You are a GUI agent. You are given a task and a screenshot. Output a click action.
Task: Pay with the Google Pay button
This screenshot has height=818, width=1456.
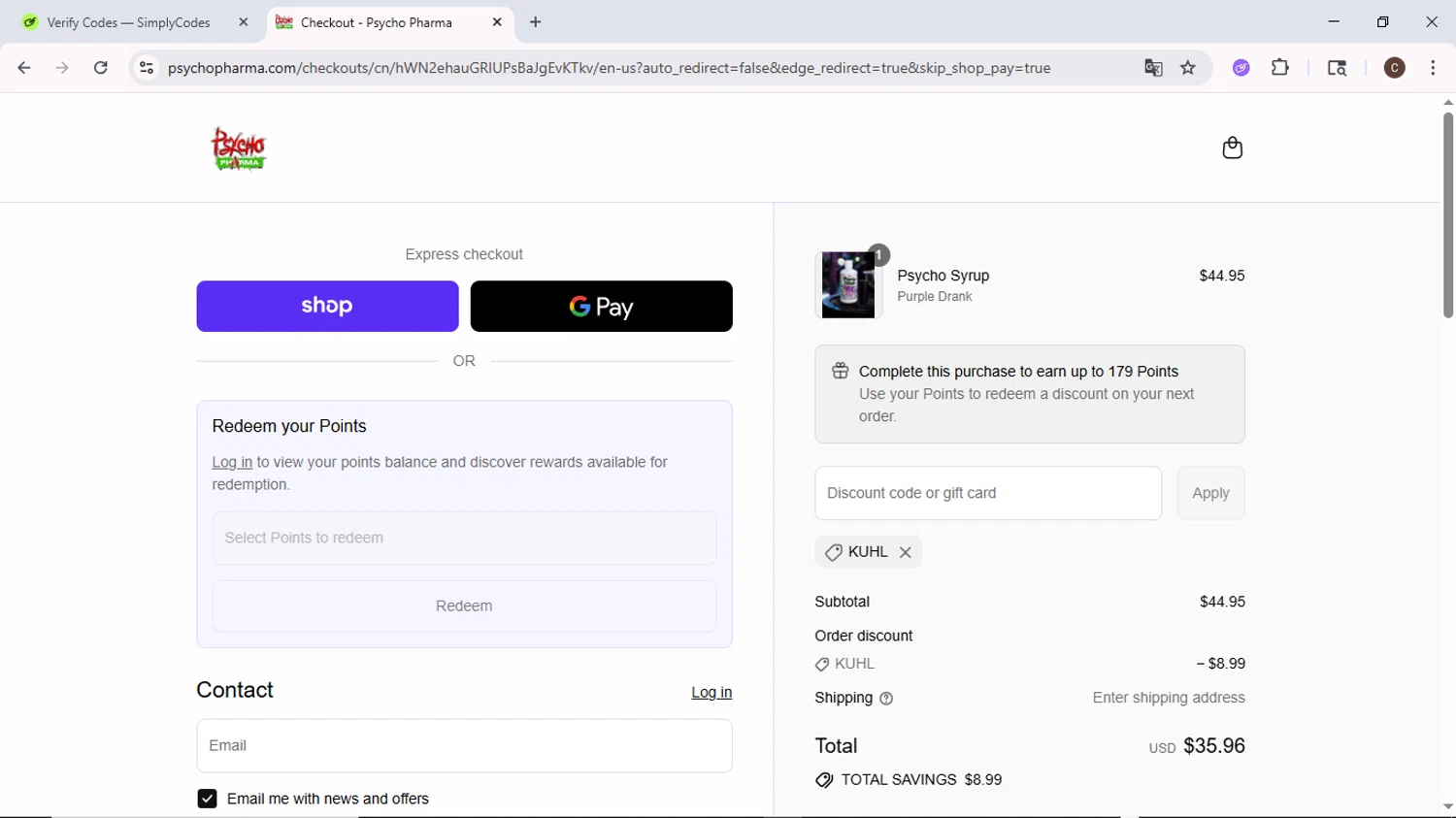(601, 307)
